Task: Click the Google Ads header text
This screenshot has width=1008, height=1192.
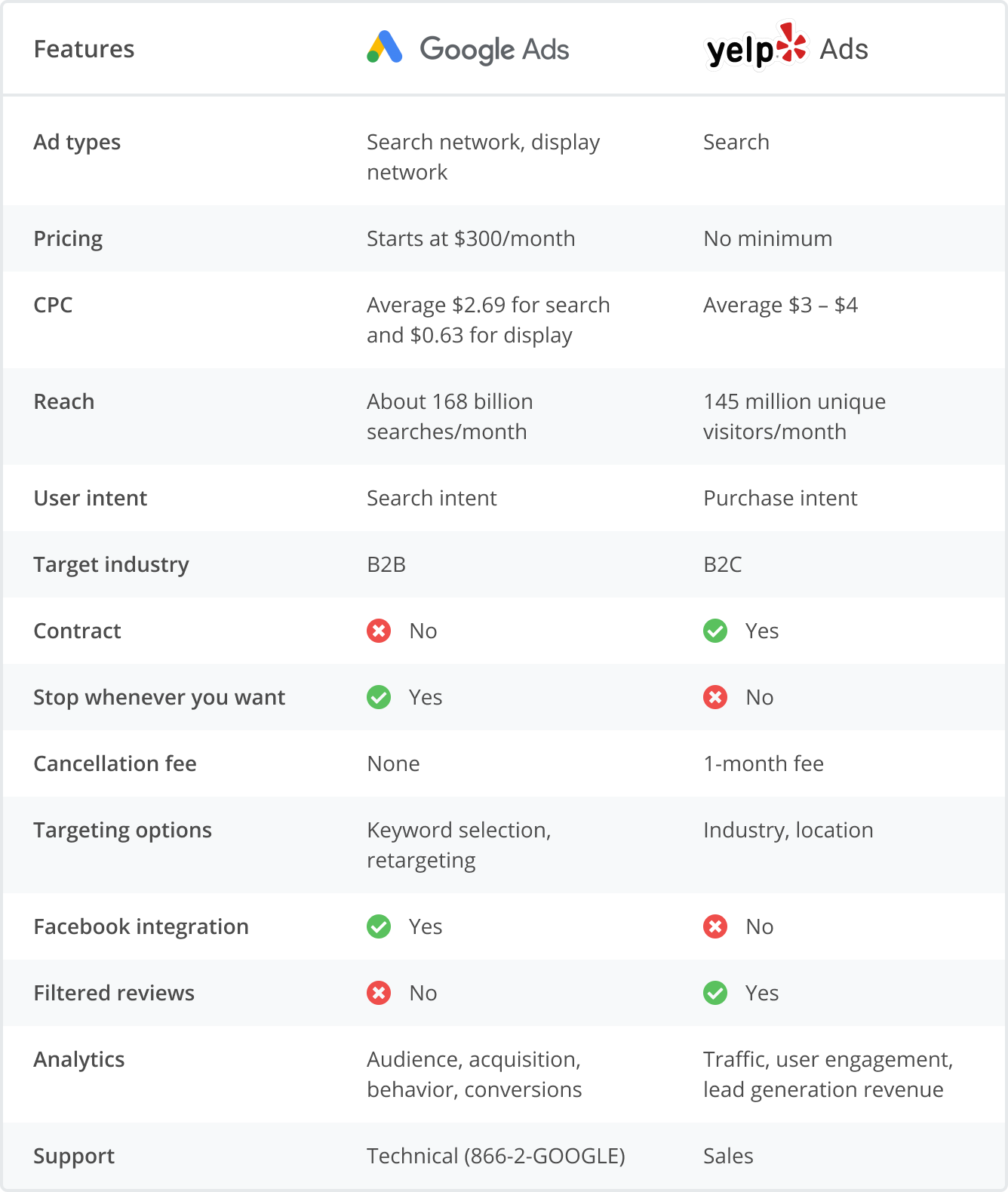Action: click(494, 50)
